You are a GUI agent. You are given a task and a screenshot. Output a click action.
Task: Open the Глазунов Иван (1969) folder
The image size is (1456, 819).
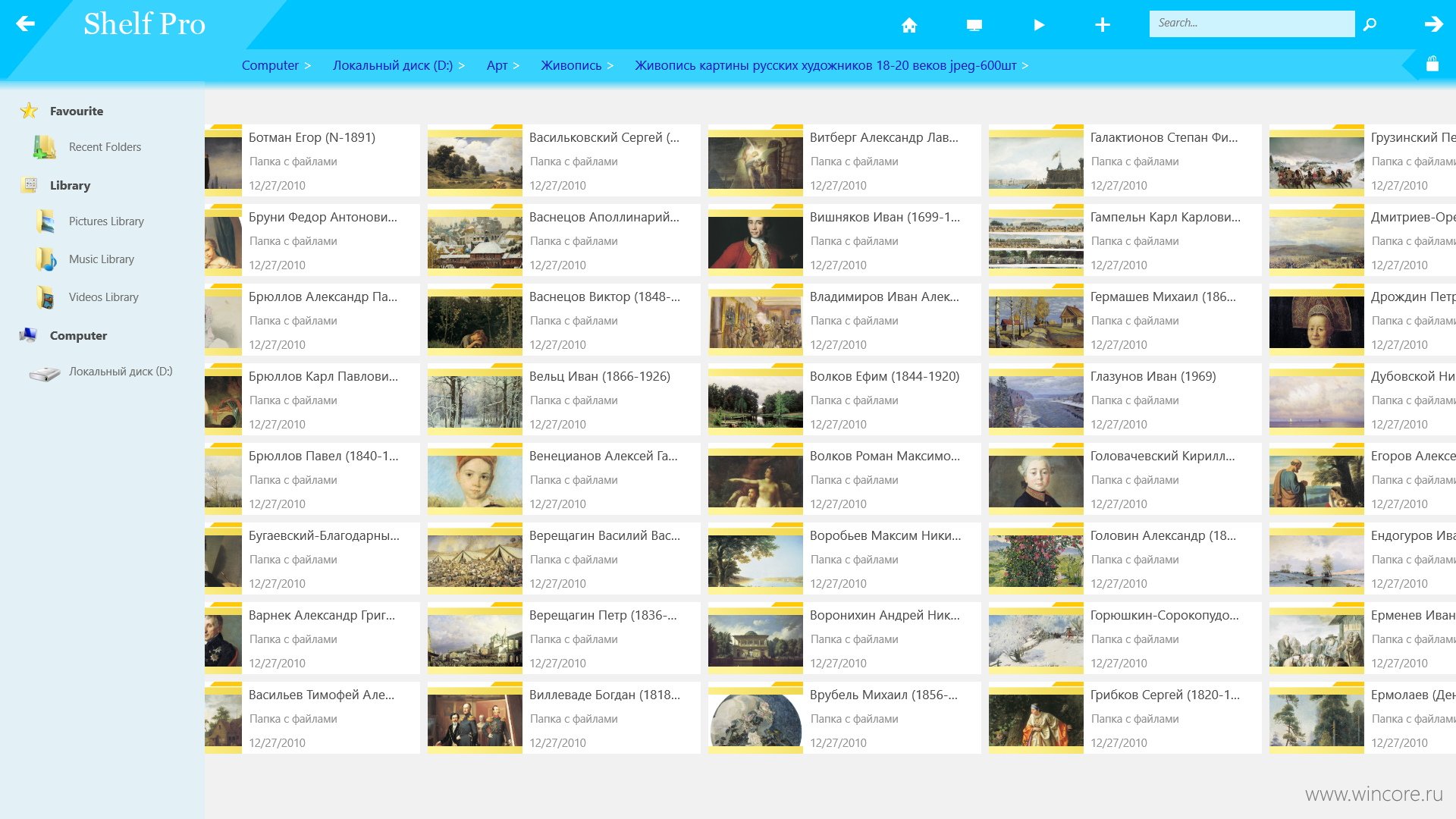1125,399
